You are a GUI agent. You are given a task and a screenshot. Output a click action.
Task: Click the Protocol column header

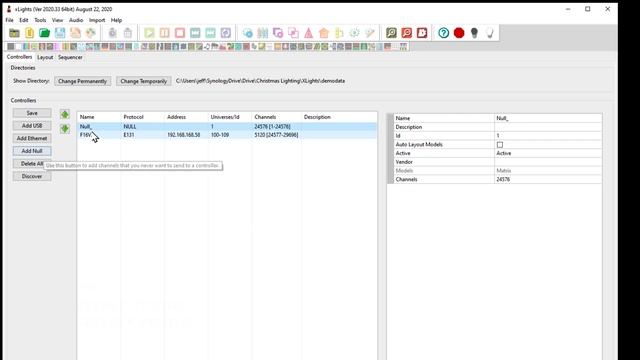[133, 117]
